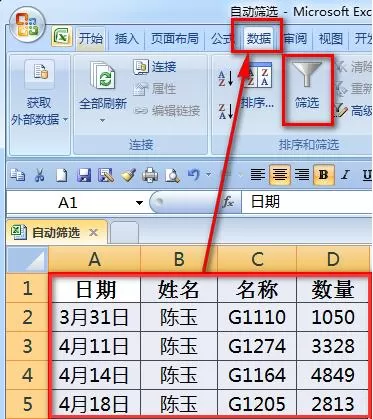Viewport: 373px width, 419px height.
Task: Click the header cell 数量
Action: tap(333, 288)
